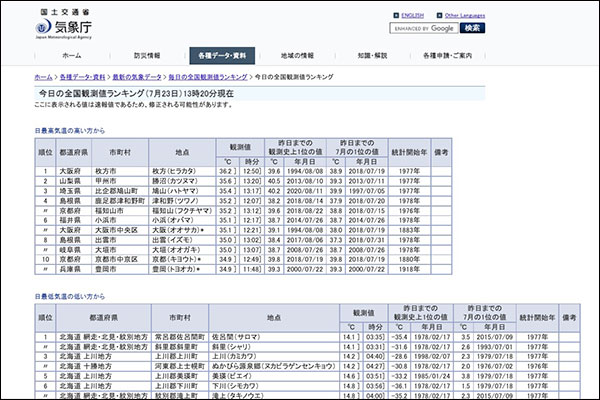Click the icon beside the ENGLISH link
Viewport: 600px width, 400px height.
point(397,16)
